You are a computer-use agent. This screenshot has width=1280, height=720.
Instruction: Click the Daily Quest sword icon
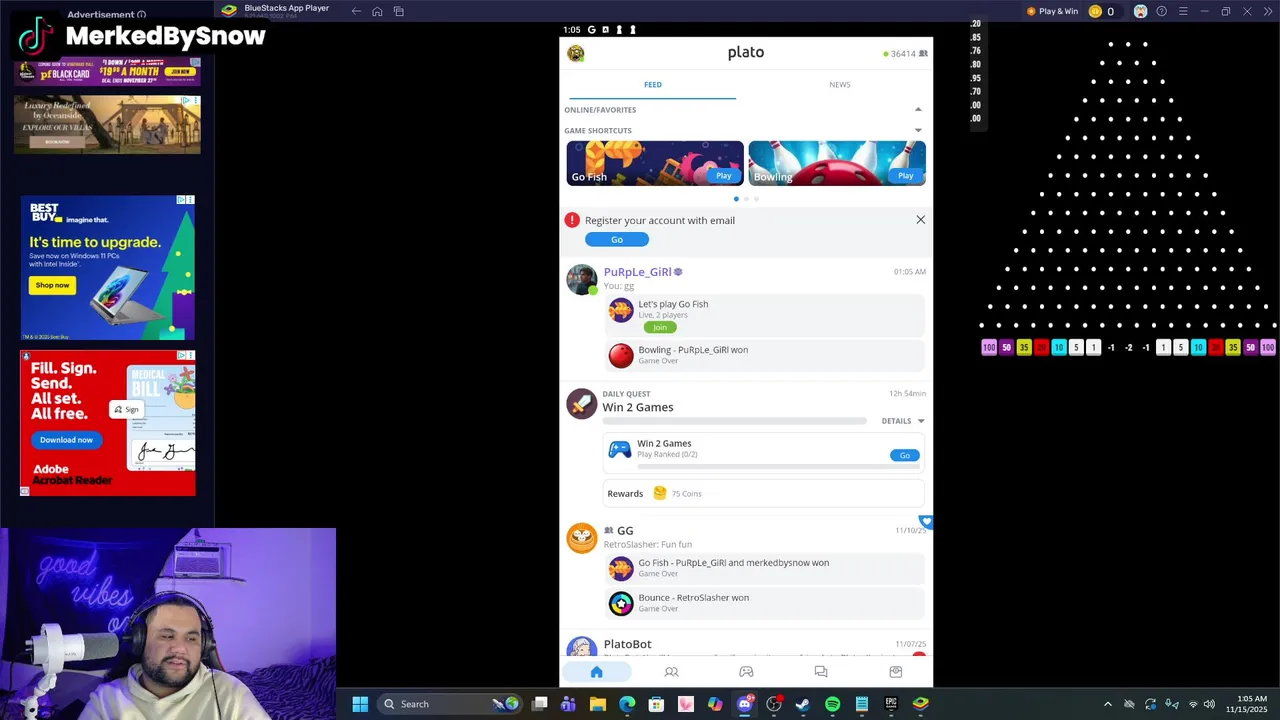click(x=581, y=403)
